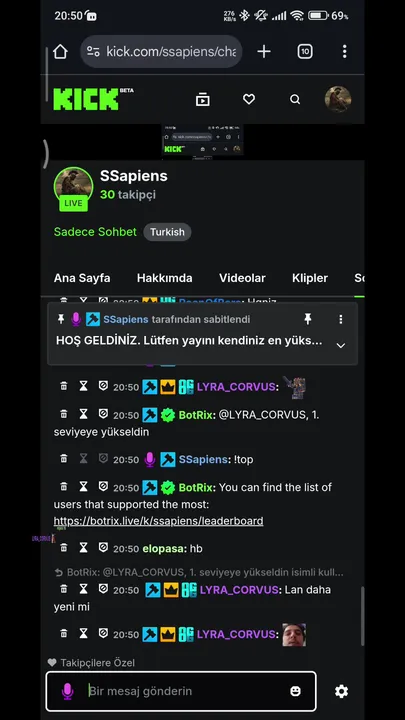405x720 pixels.
Task: Open the browser home page icon
Action: 60,51
